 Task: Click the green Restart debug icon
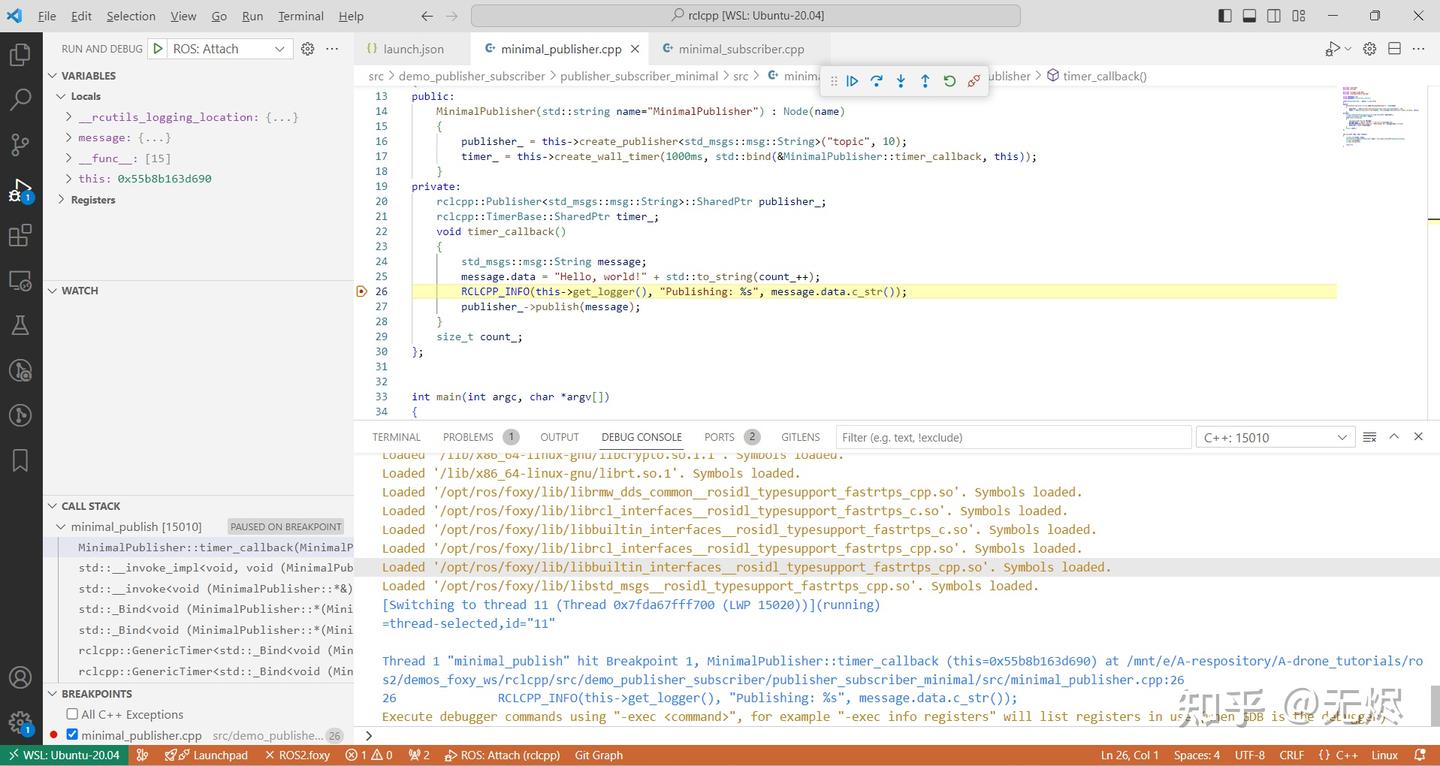tap(948, 80)
